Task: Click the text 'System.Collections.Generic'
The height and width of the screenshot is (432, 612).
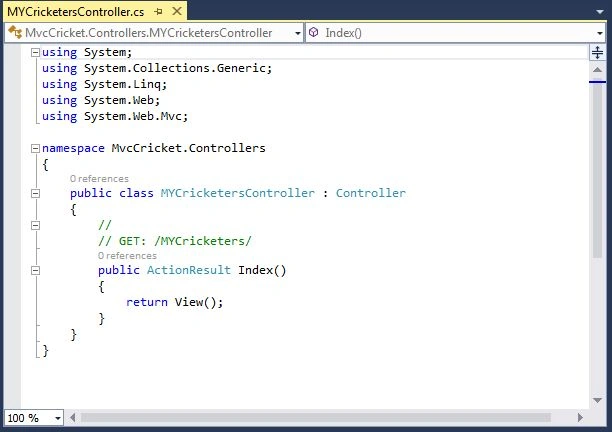Action: coord(174,68)
